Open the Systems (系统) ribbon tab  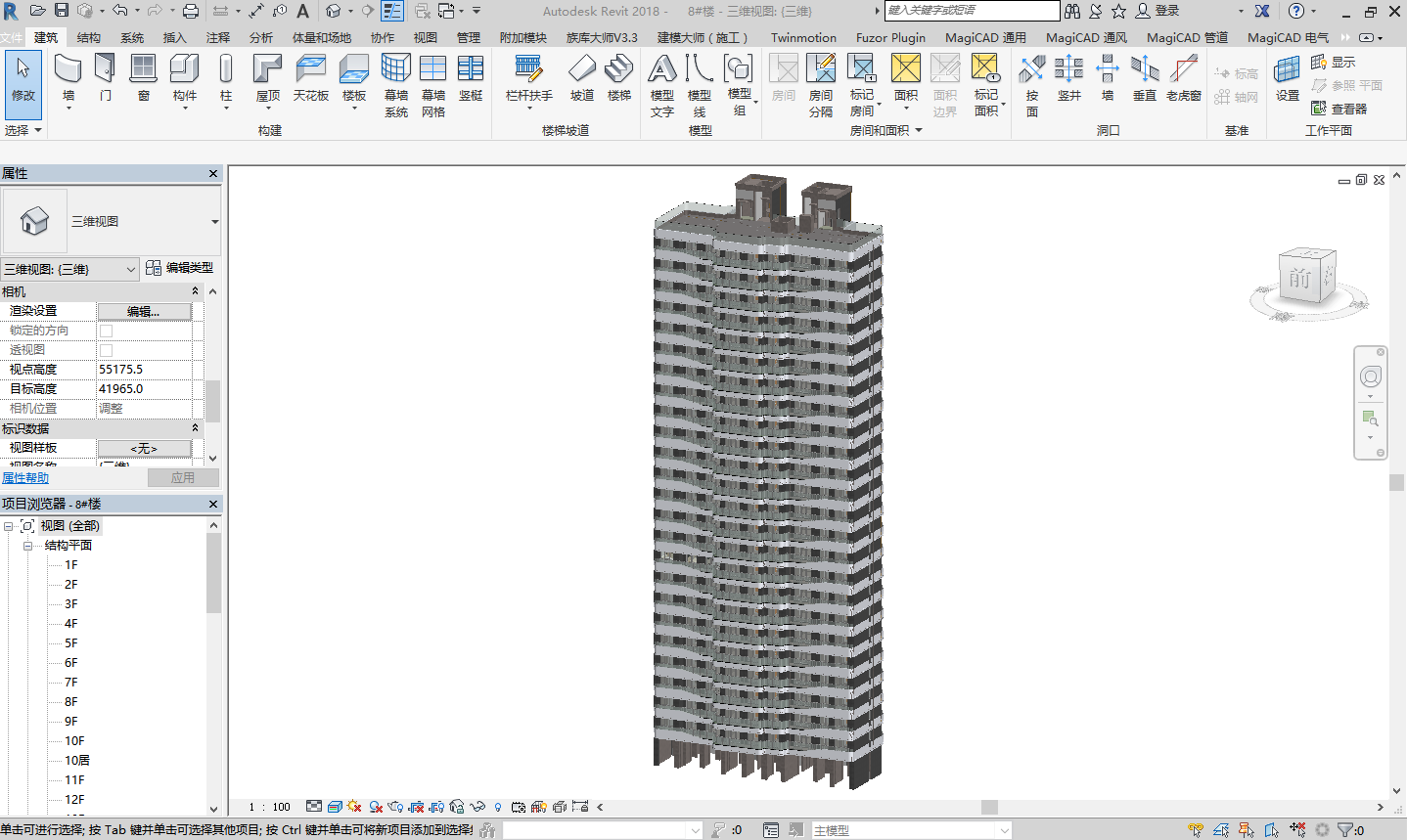[x=132, y=37]
